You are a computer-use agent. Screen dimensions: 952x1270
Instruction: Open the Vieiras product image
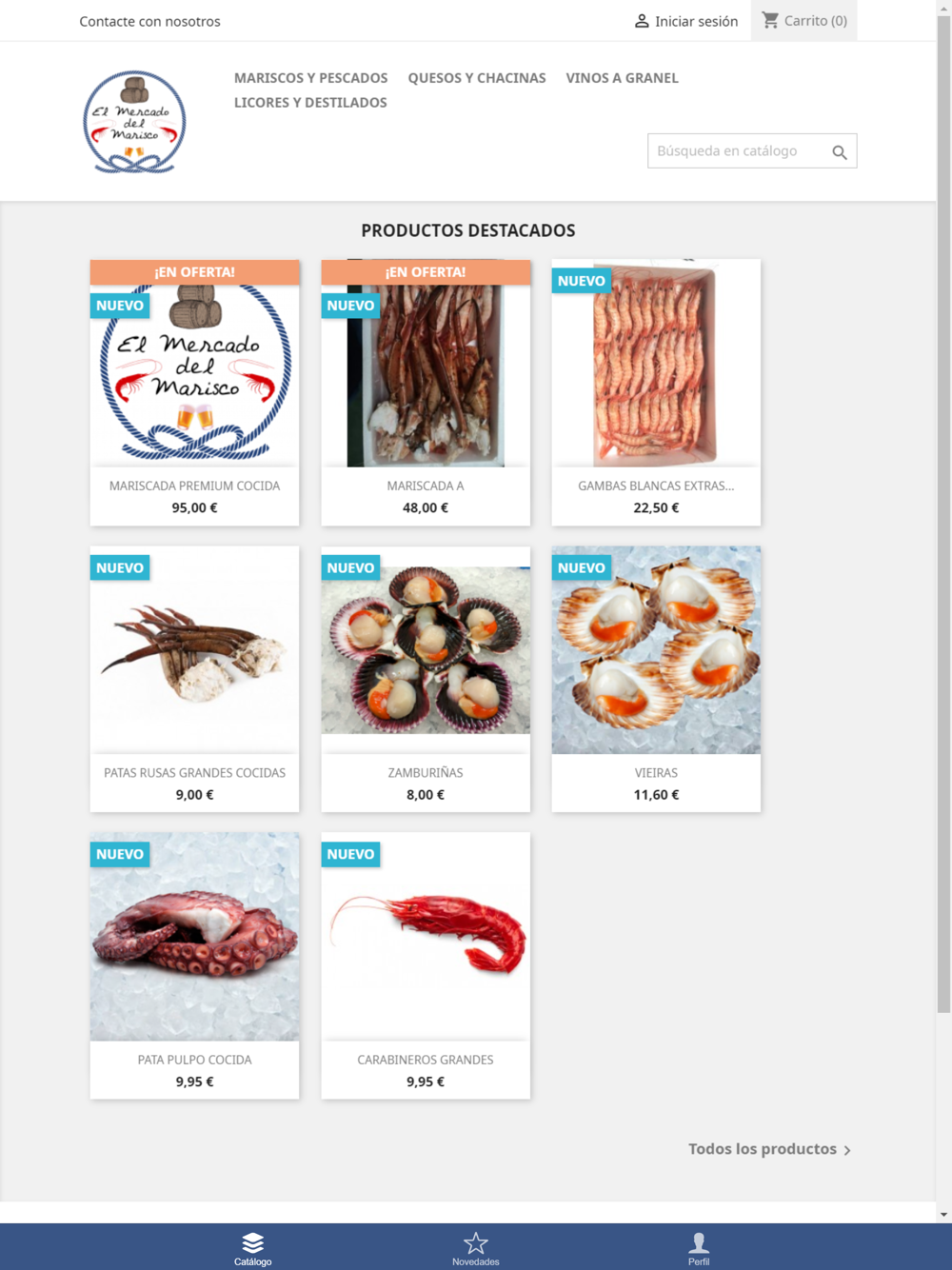click(656, 650)
